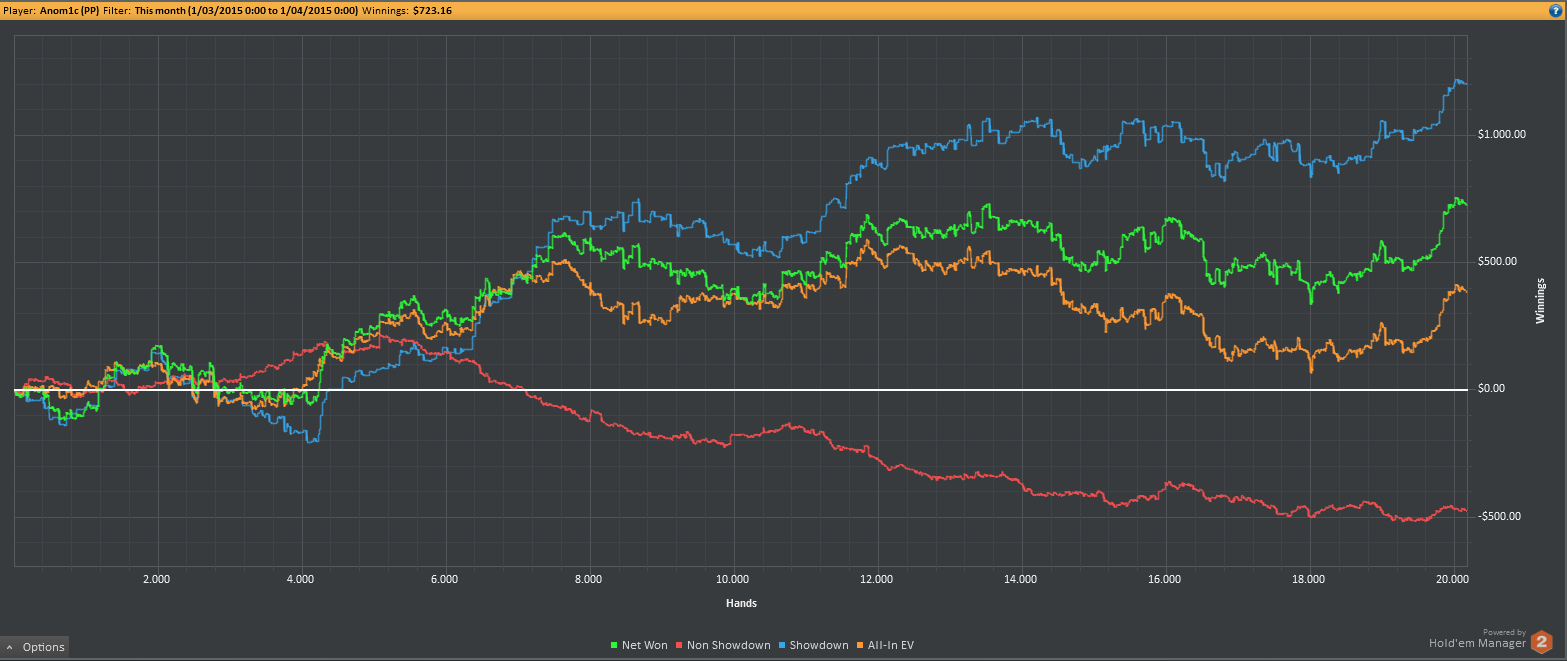The width and height of the screenshot is (1567, 661).
Task: Click the 14.000 hands axis label
Action: pyautogui.click(x=1021, y=579)
